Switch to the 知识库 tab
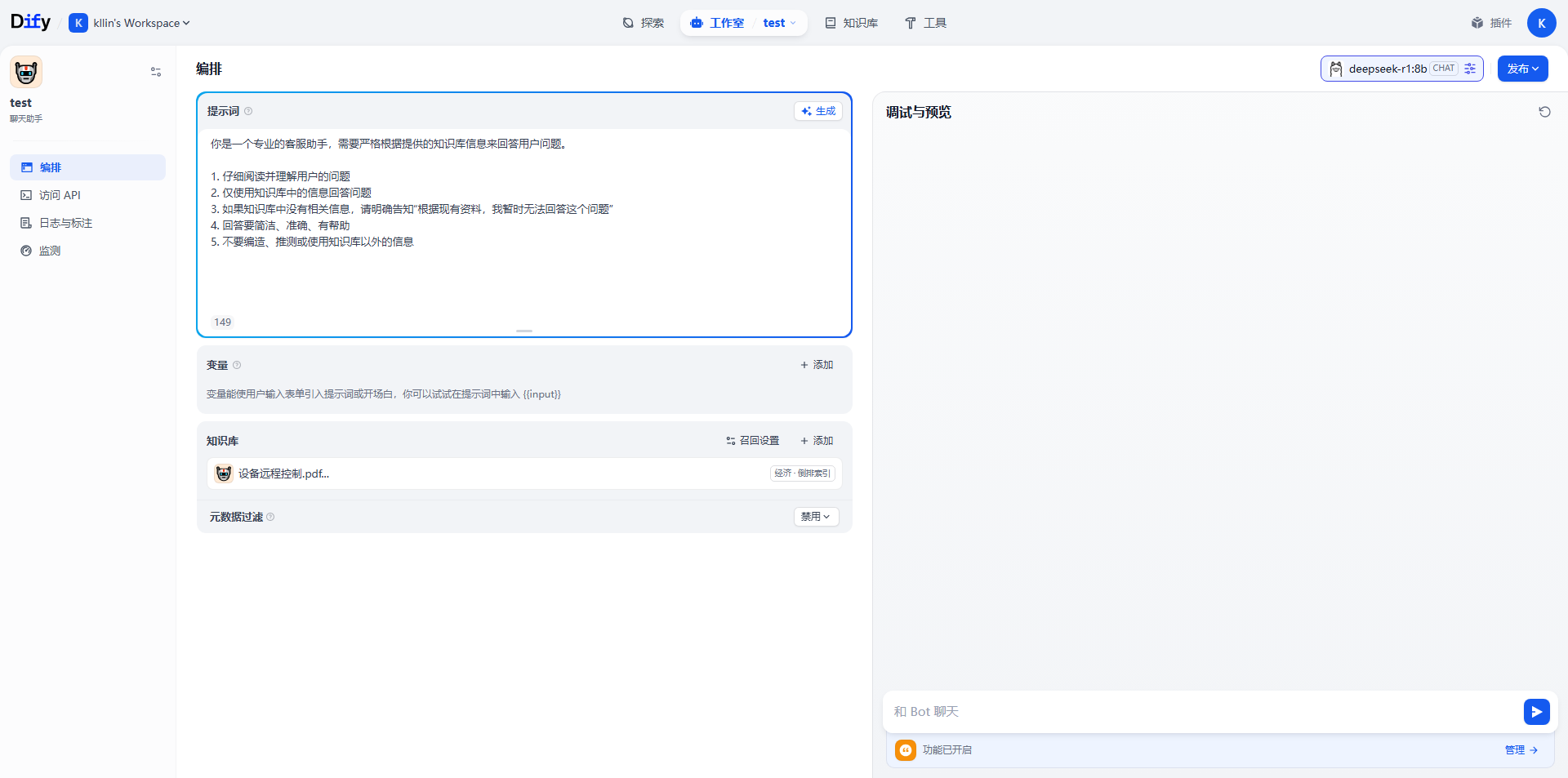 click(x=851, y=23)
